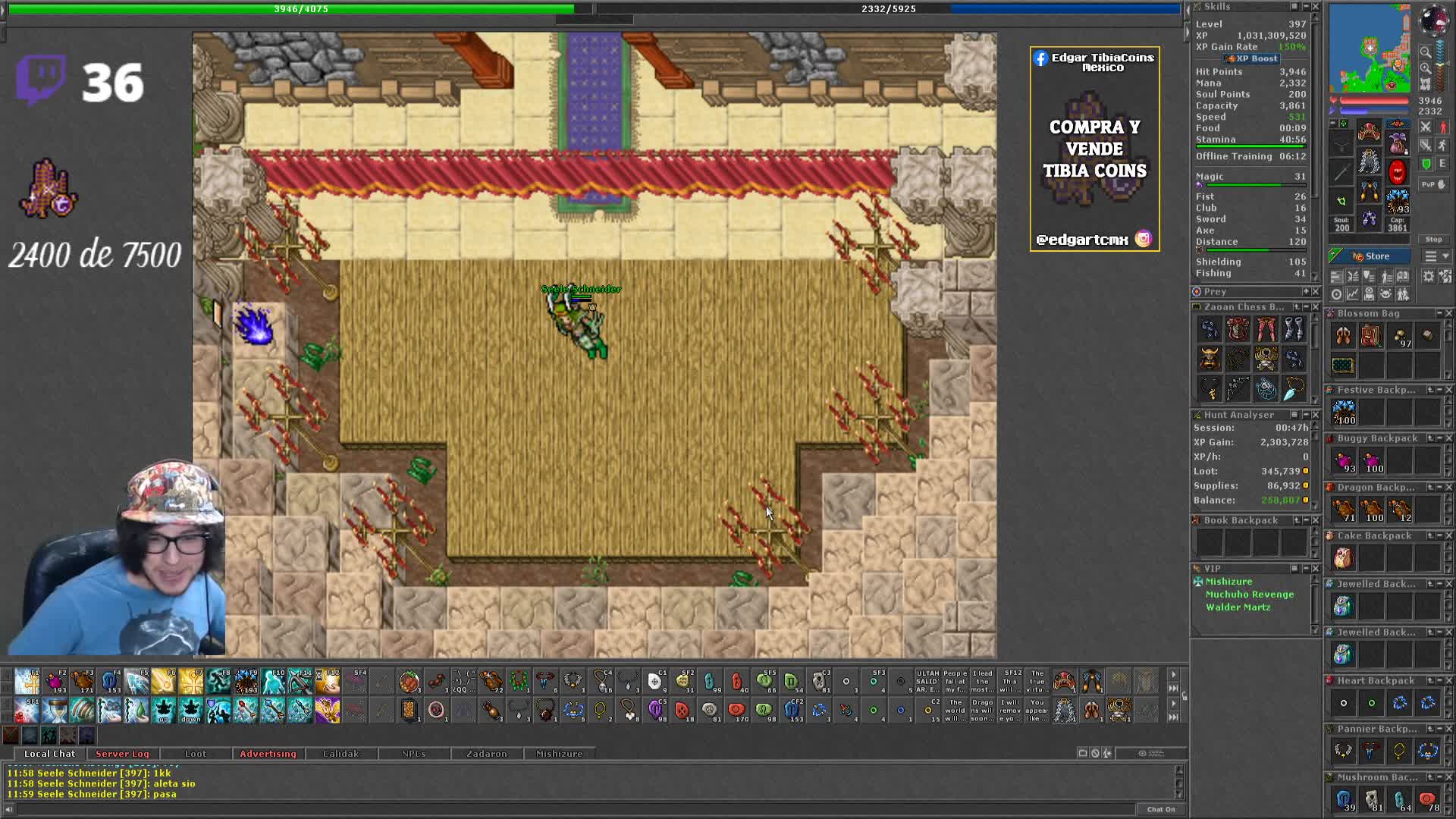The height and width of the screenshot is (819, 1456).
Task: Zoom in the minimap
Action: 1426,68
